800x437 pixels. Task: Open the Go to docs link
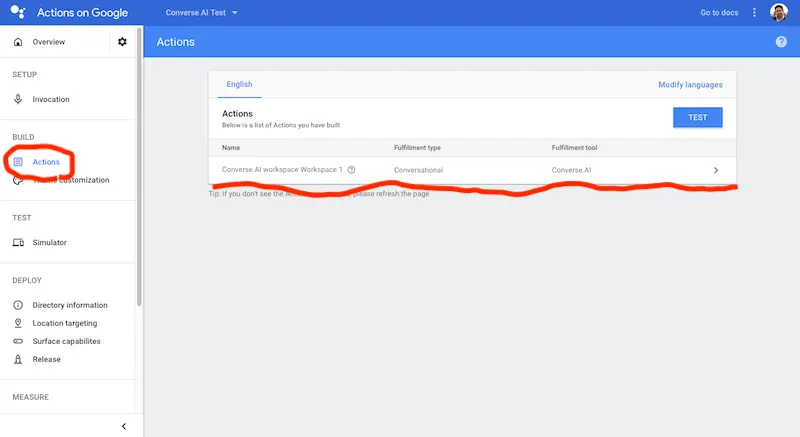pos(719,13)
